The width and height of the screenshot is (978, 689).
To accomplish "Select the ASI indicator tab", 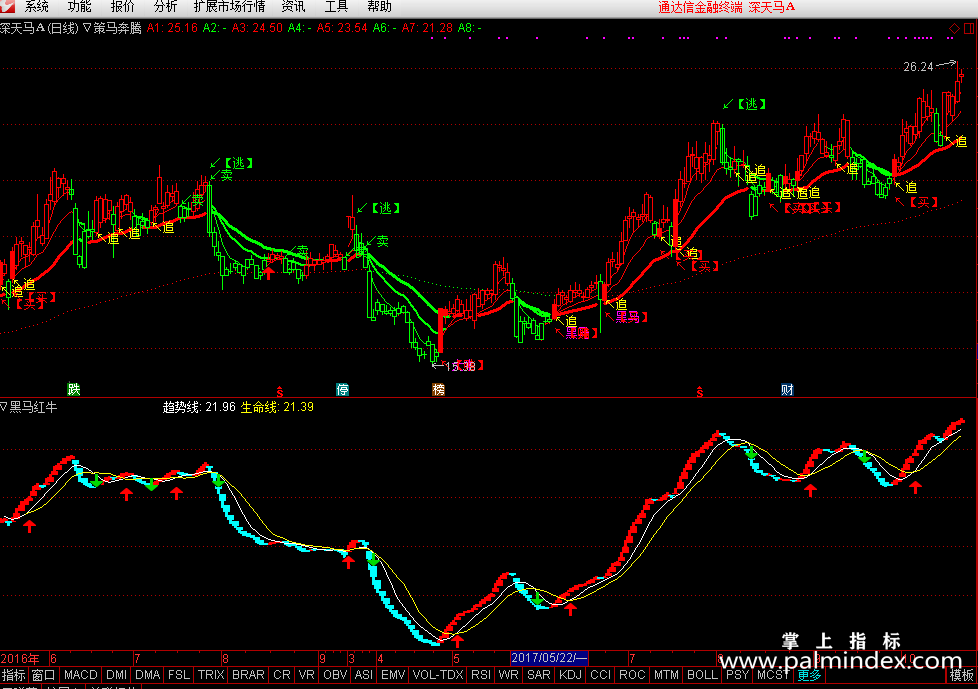I will point(364,675).
